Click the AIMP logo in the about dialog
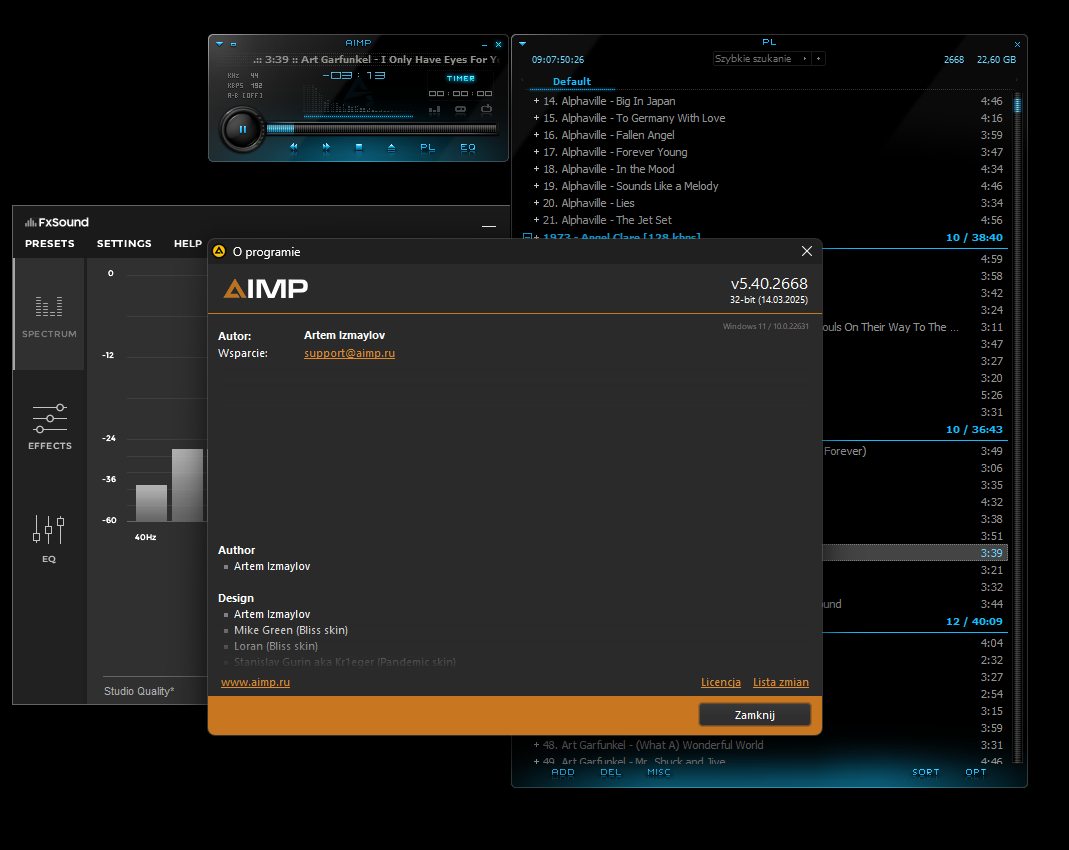The image size is (1069, 850). click(266, 288)
